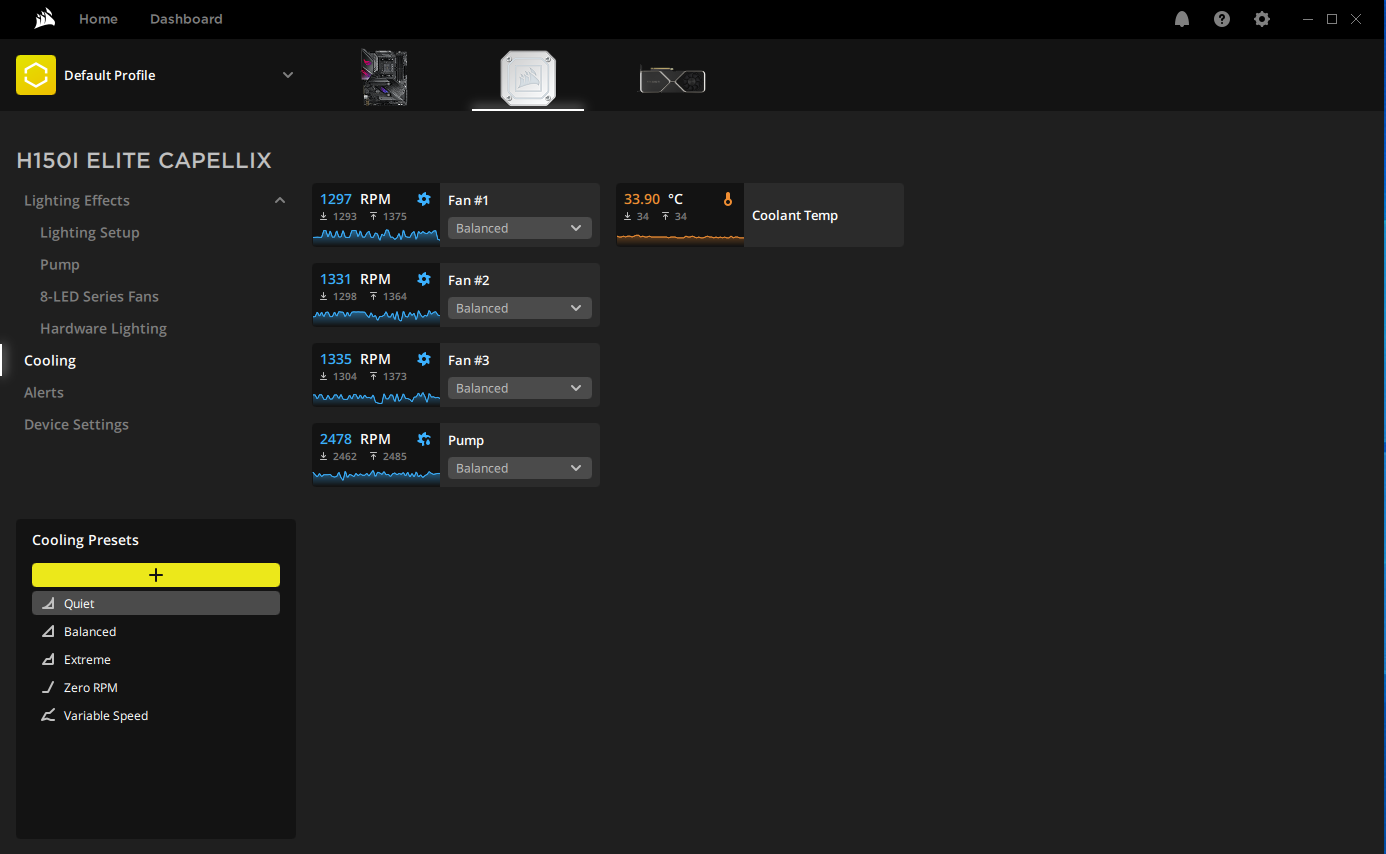Select the Quiet cooling preset
Image resolution: width=1386 pixels, height=854 pixels.
(x=156, y=603)
